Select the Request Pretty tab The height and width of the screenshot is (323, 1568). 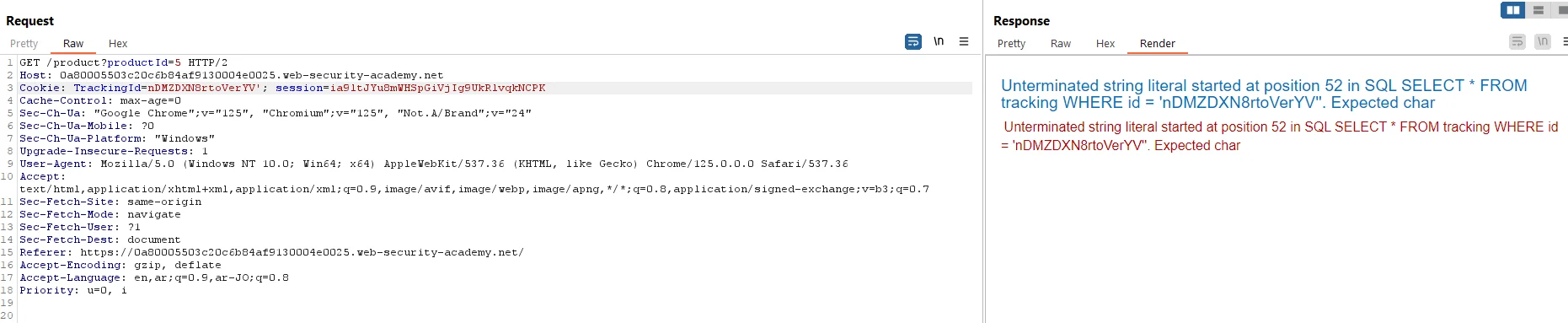coord(24,44)
